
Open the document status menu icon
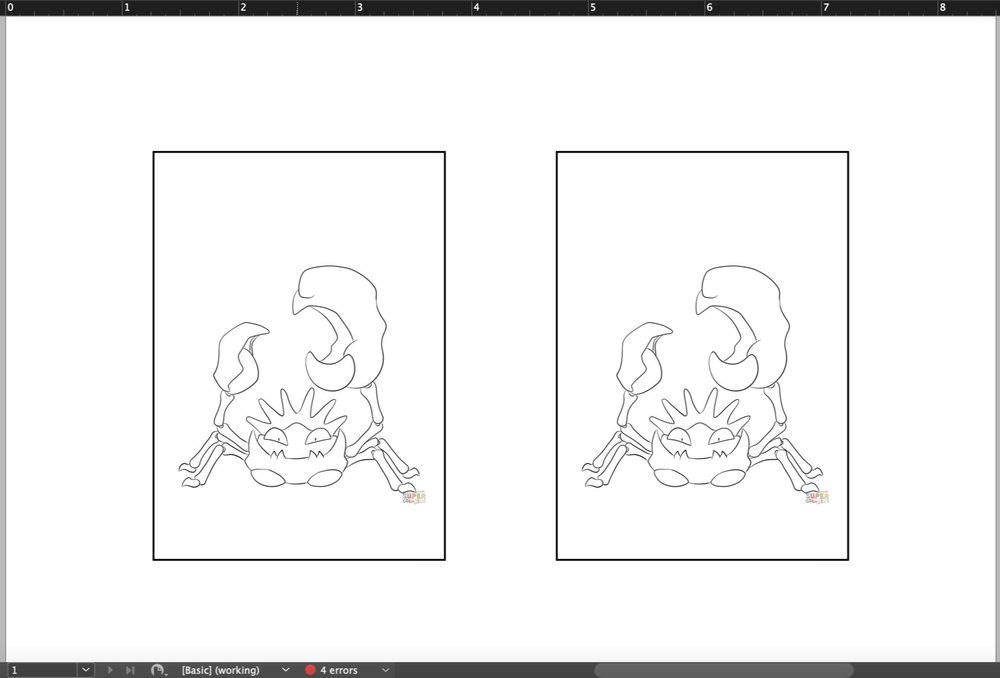click(158, 670)
